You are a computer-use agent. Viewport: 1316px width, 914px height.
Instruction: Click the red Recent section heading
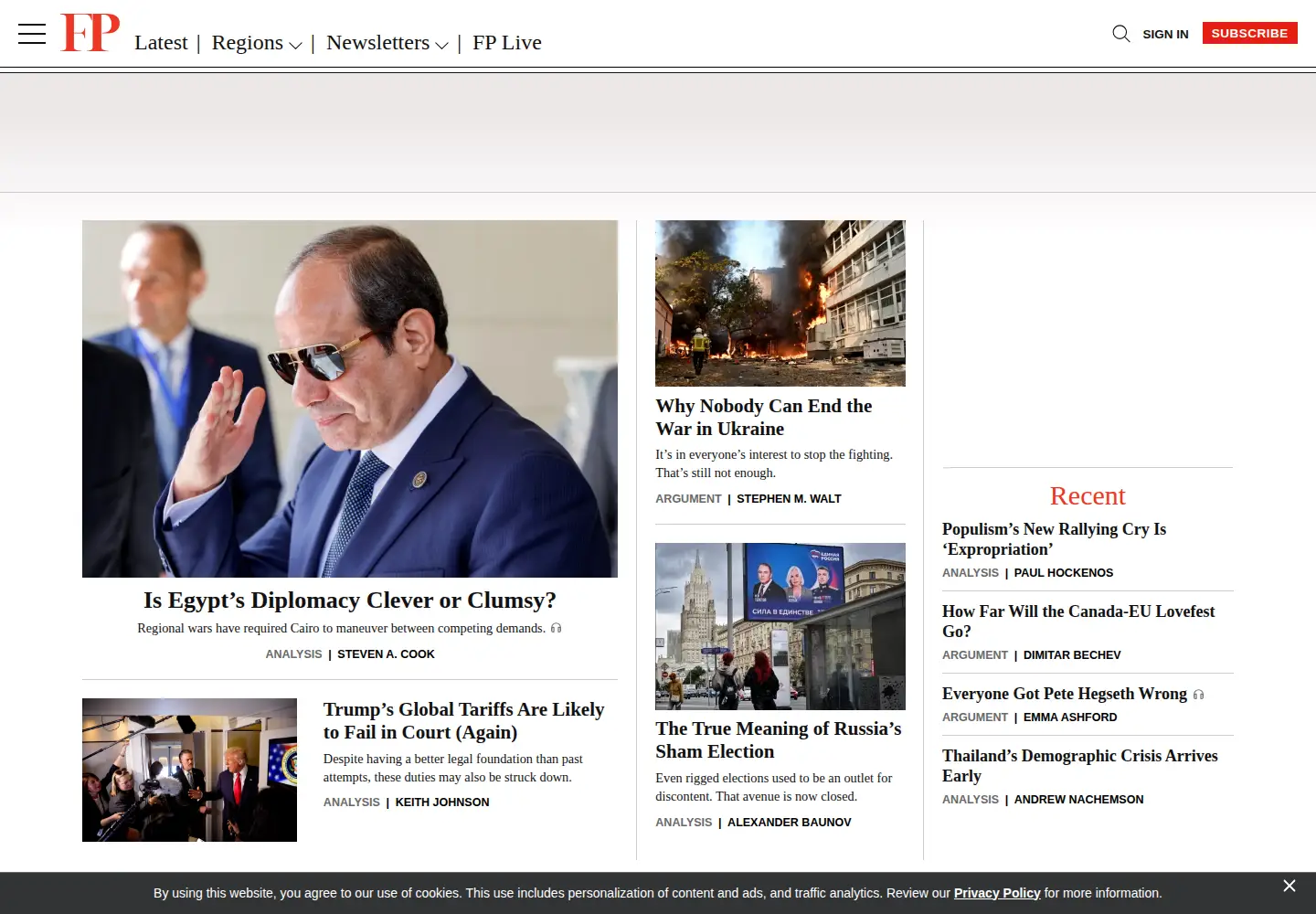[x=1088, y=495]
